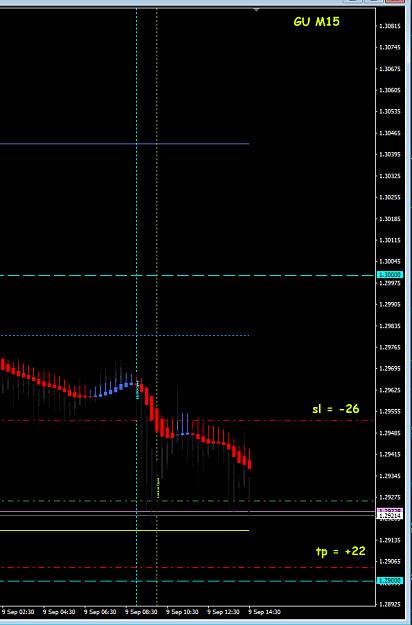This screenshot has height=625, width=412.
Task: Click price axis value 1.28925
Action: (390, 605)
